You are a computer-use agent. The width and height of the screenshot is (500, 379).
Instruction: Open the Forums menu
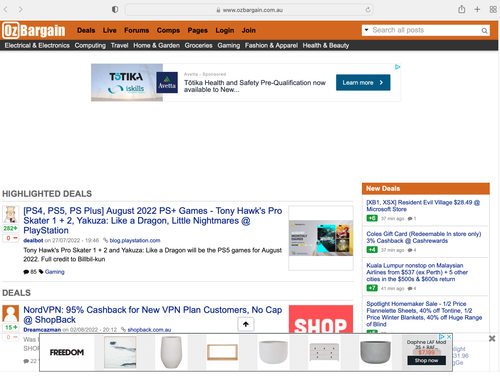coord(137,30)
